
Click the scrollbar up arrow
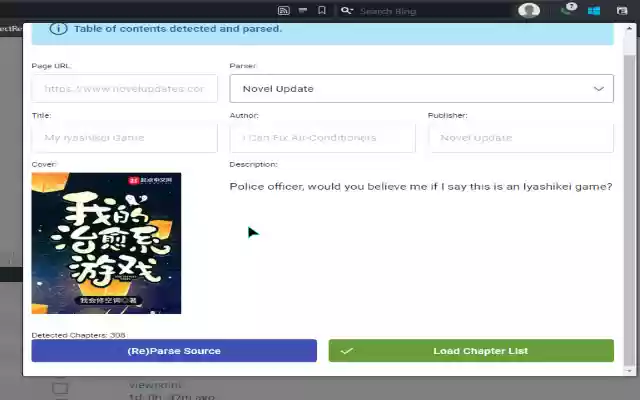pyautogui.click(x=629, y=28)
